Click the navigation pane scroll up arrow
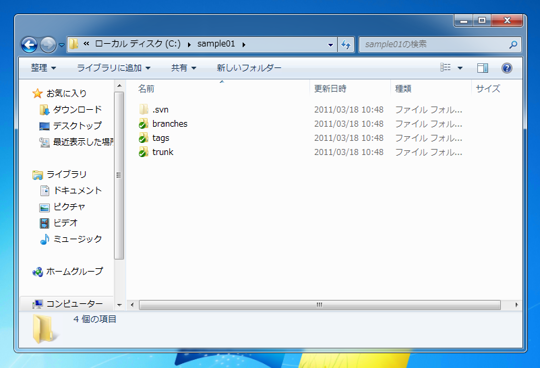This screenshot has height=368, width=540. (119, 85)
